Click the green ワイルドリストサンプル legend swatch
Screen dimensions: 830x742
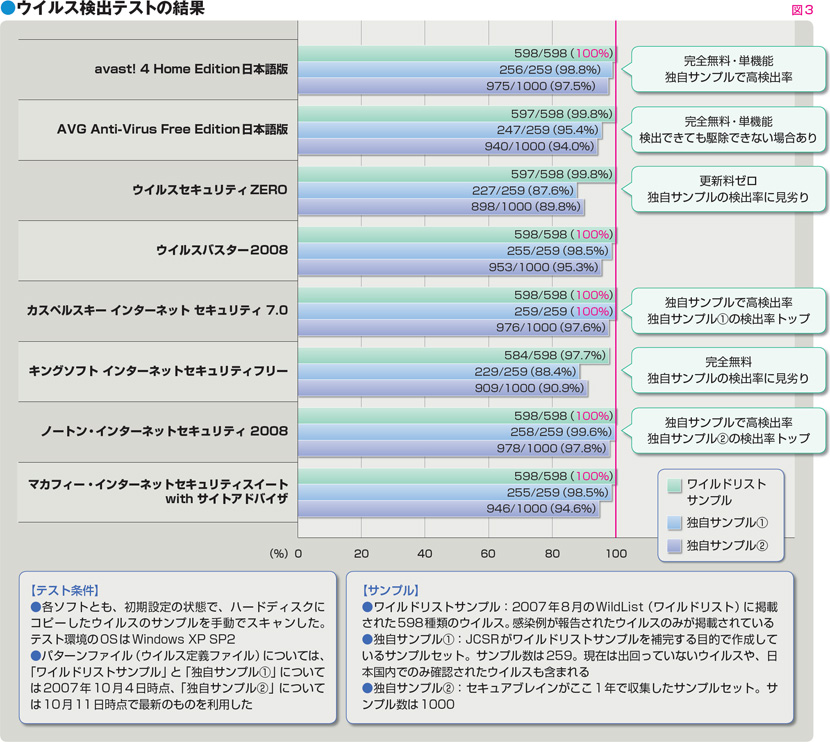pyautogui.click(x=674, y=485)
